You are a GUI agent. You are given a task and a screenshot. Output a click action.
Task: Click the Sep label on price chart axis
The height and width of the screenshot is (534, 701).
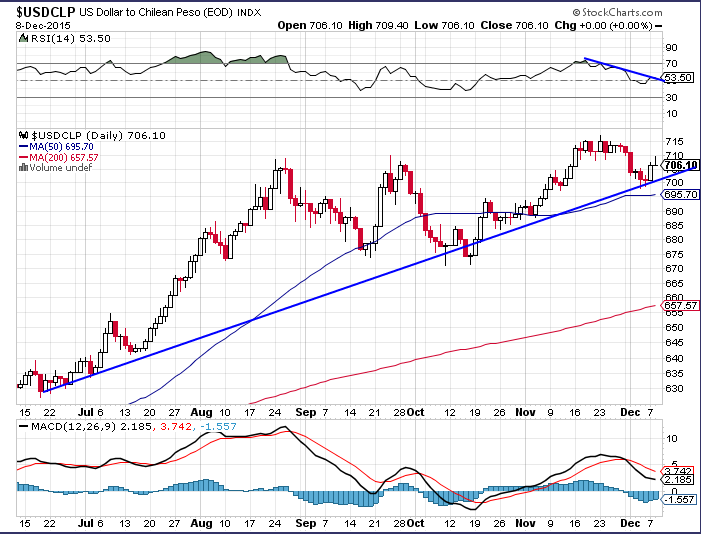(x=305, y=412)
